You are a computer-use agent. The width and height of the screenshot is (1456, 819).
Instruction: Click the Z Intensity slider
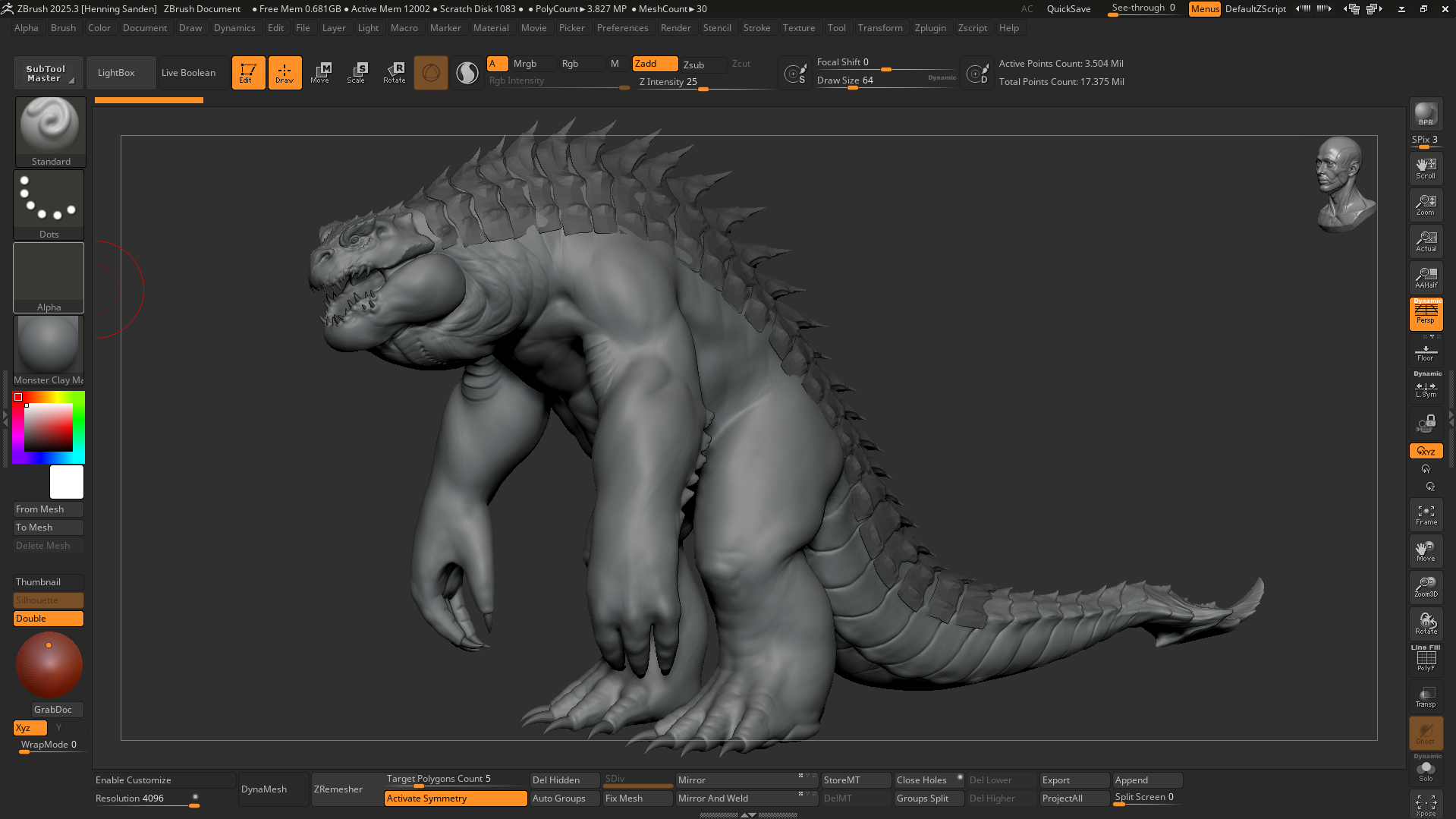pyautogui.click(x=705, y=83)
